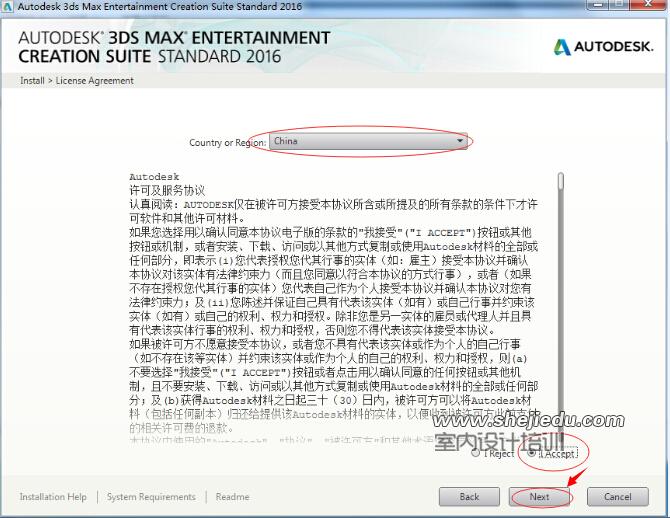Click the Cancel button
The width and height of the screenshot is (670, 518).
click(x=618, y=497)
